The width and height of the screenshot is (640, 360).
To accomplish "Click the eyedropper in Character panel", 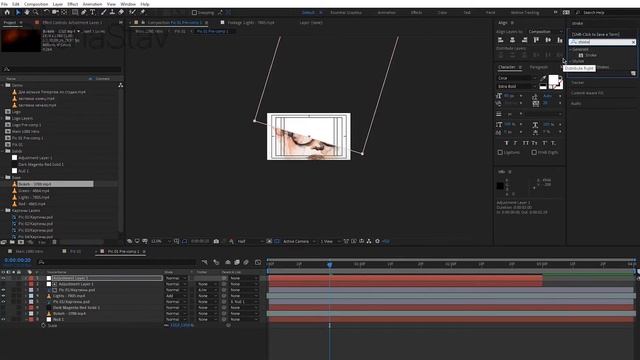I will [x=543, y=78].
